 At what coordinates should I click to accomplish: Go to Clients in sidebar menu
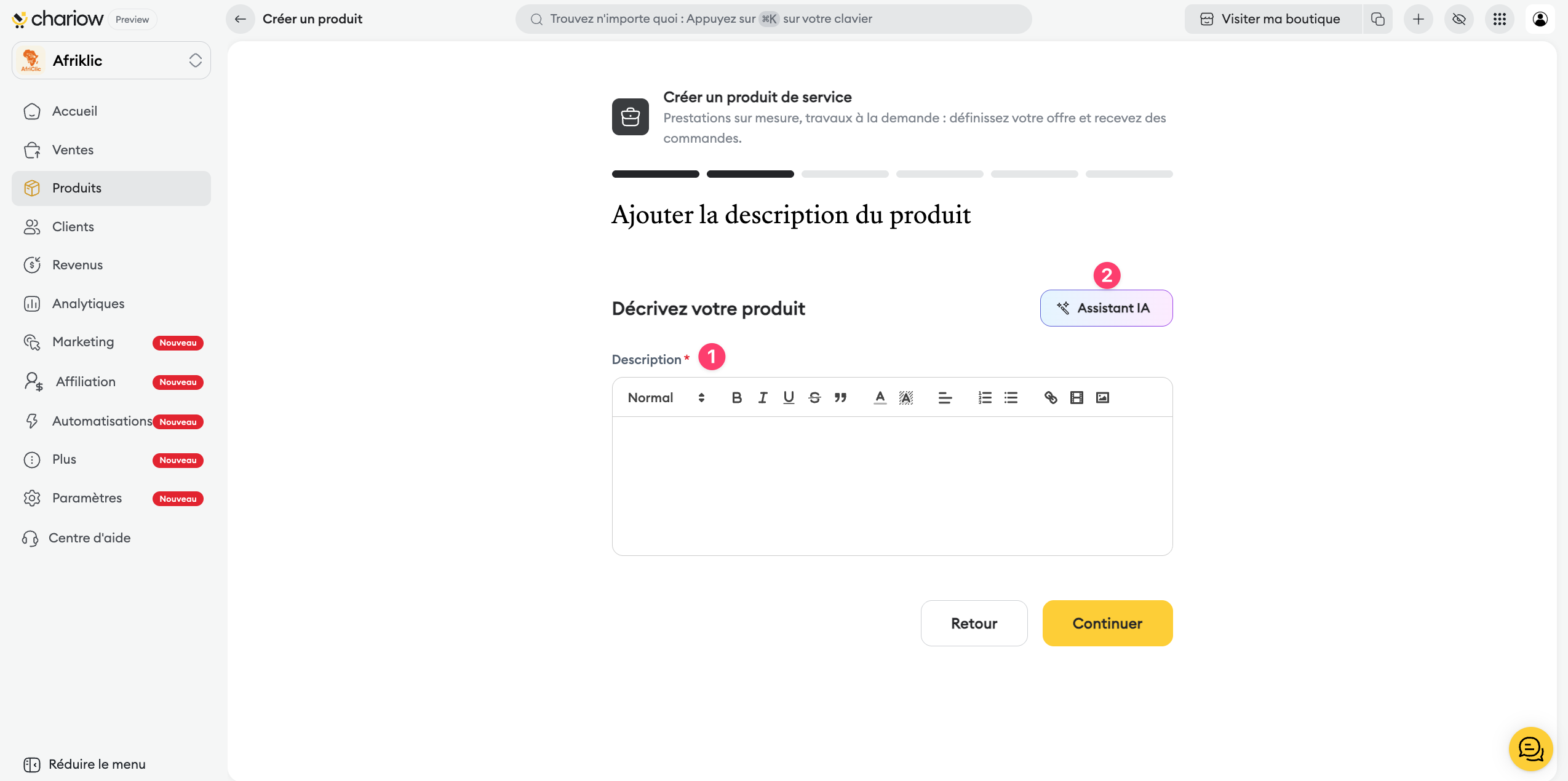pos(73,227)
